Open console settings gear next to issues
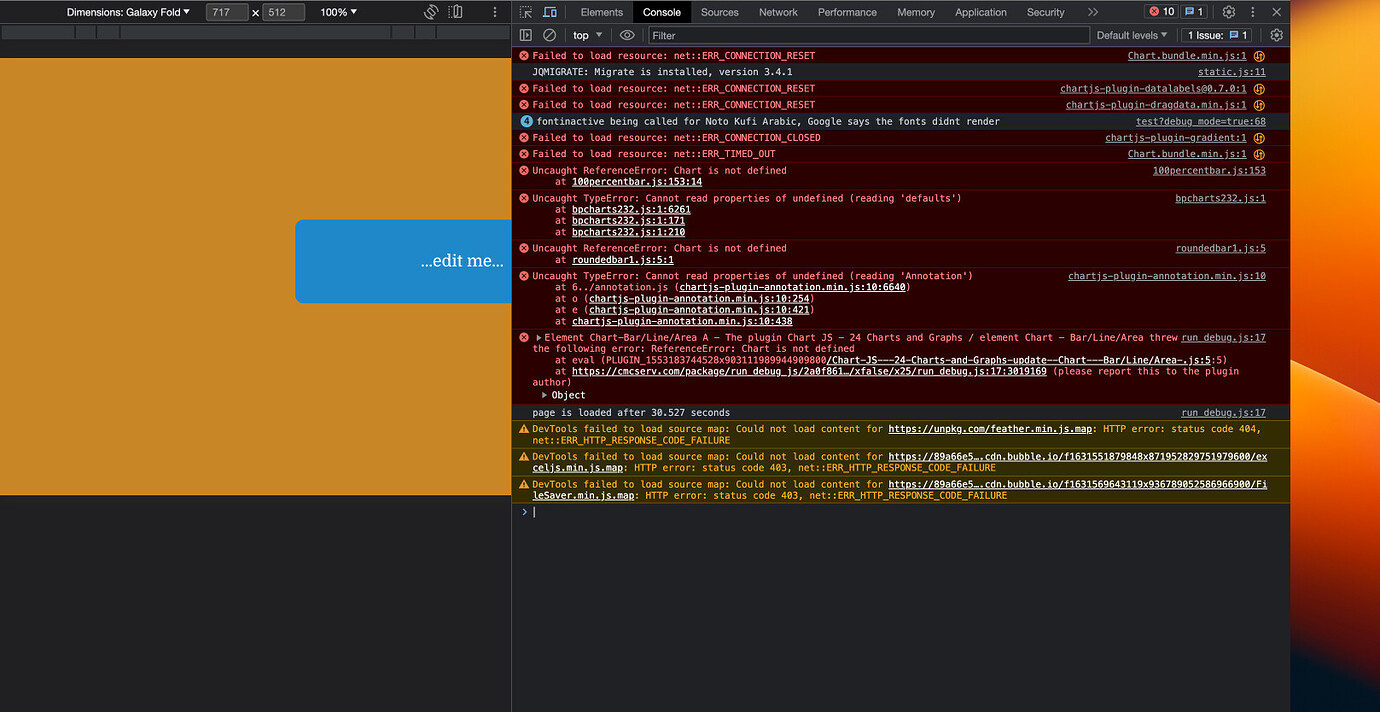This screenshot has width=1380, height=712. 1276,35
